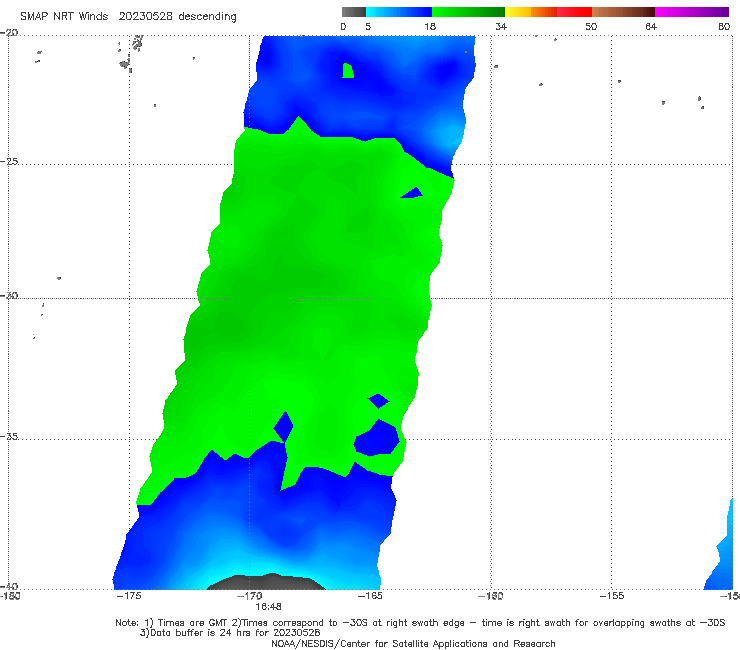Click the 'Data buffer is 24 hrs' note
The width and height of the screenshot is (740, 650).
click(230, 633)
